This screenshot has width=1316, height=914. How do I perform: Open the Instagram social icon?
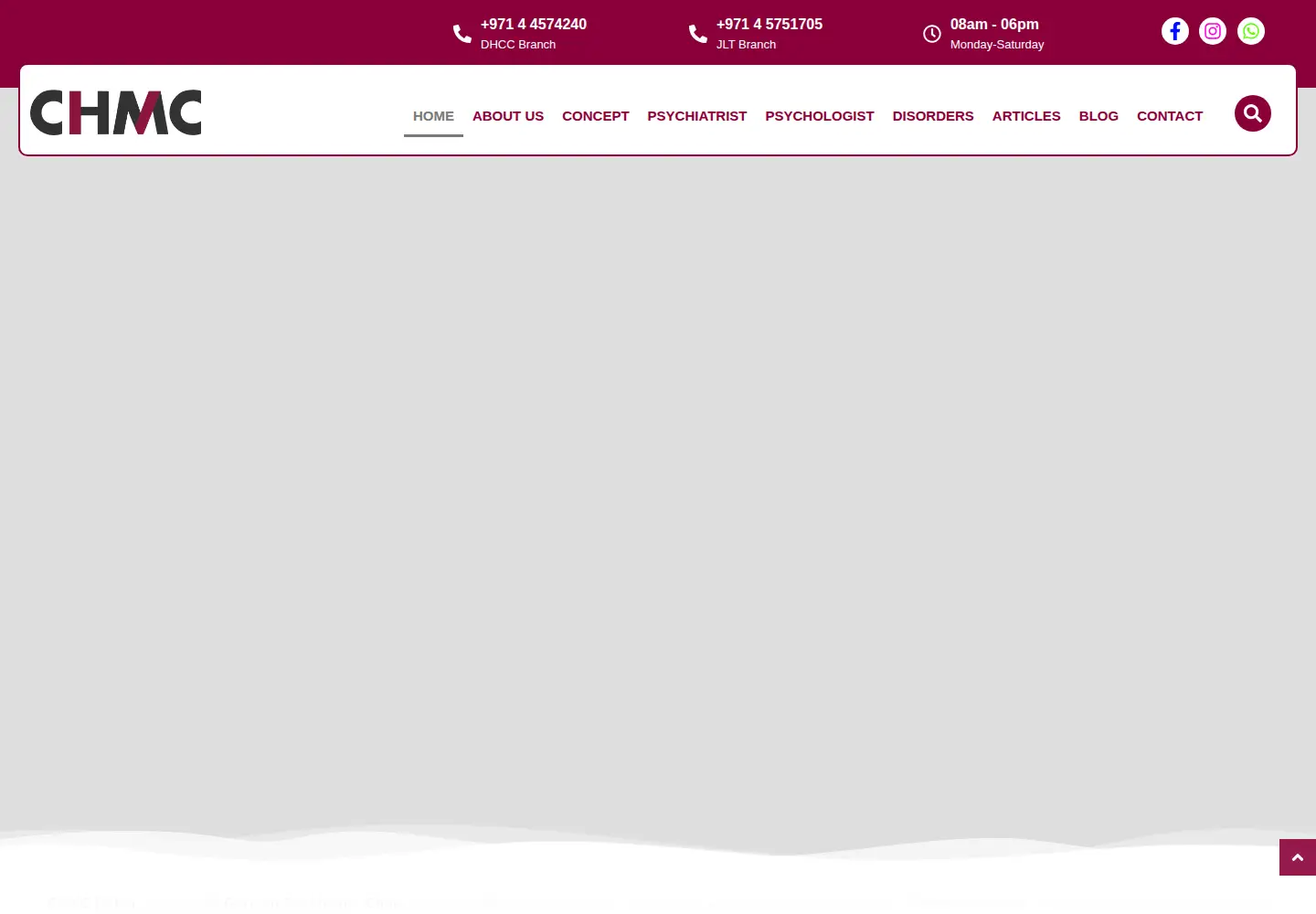click(x=1213, y=31)
